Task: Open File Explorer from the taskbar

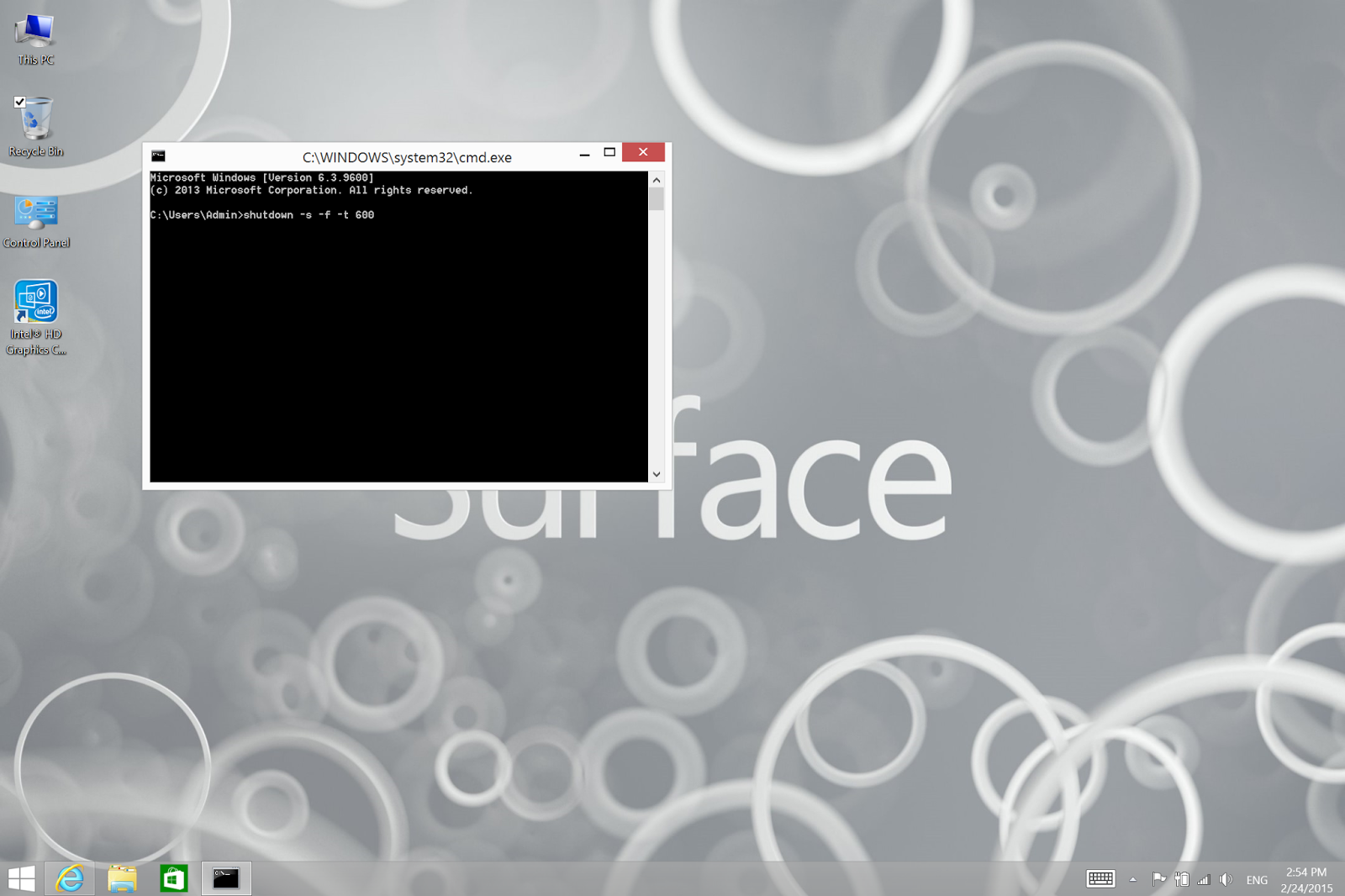Action: pyautogui.click(x=122, y=879)
